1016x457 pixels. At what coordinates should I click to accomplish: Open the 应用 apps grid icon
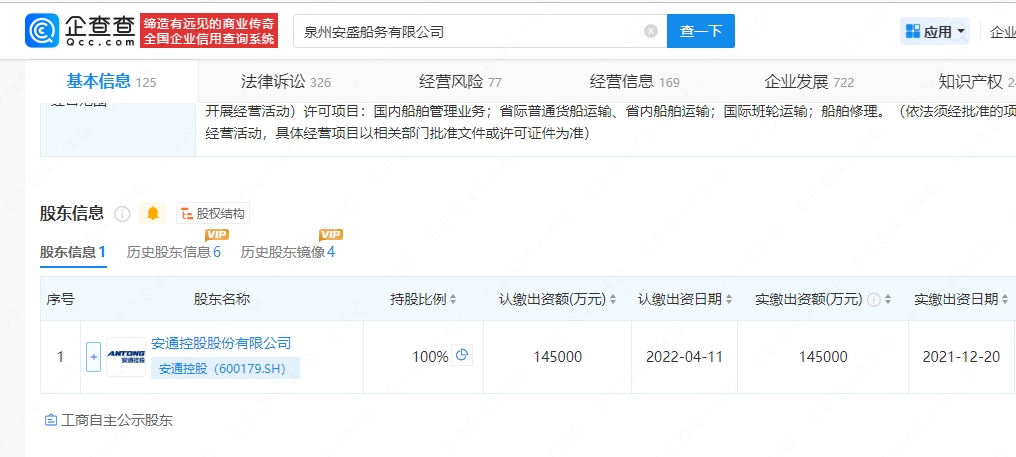[913, 31]
